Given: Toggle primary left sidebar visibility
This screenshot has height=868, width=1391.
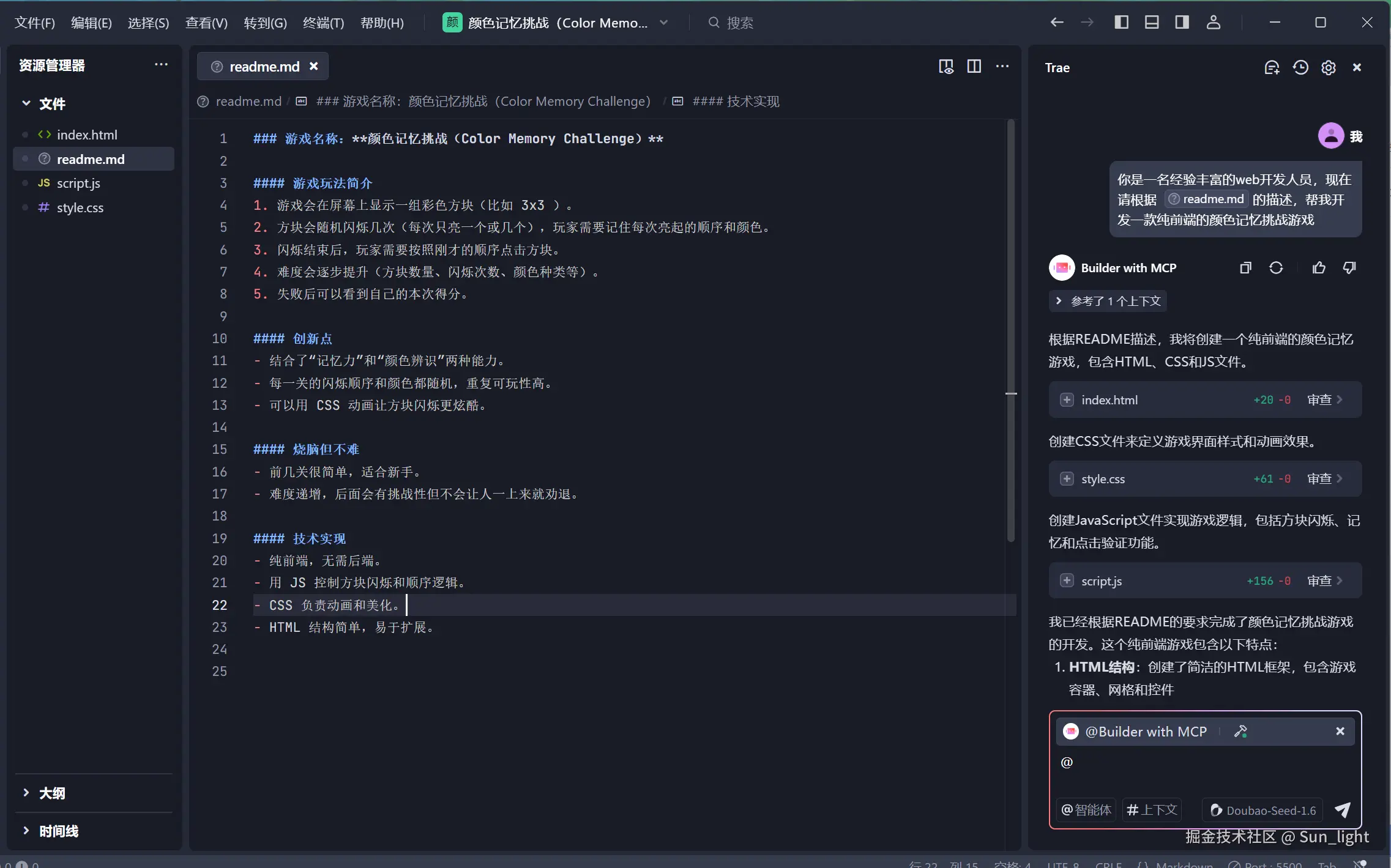Looking at the screenshot, I should point(1121,23).
